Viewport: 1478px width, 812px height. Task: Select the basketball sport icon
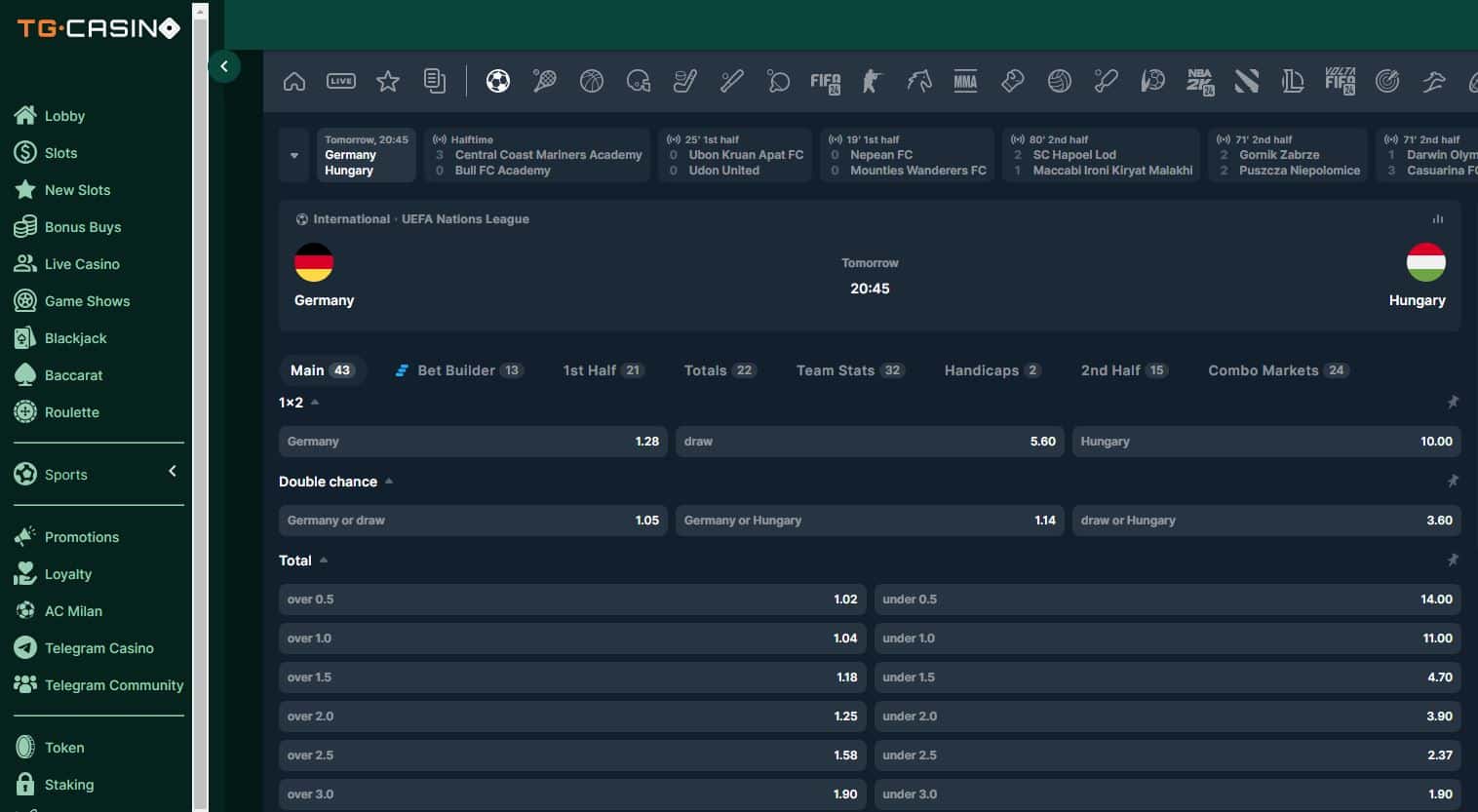pos(592,82)
